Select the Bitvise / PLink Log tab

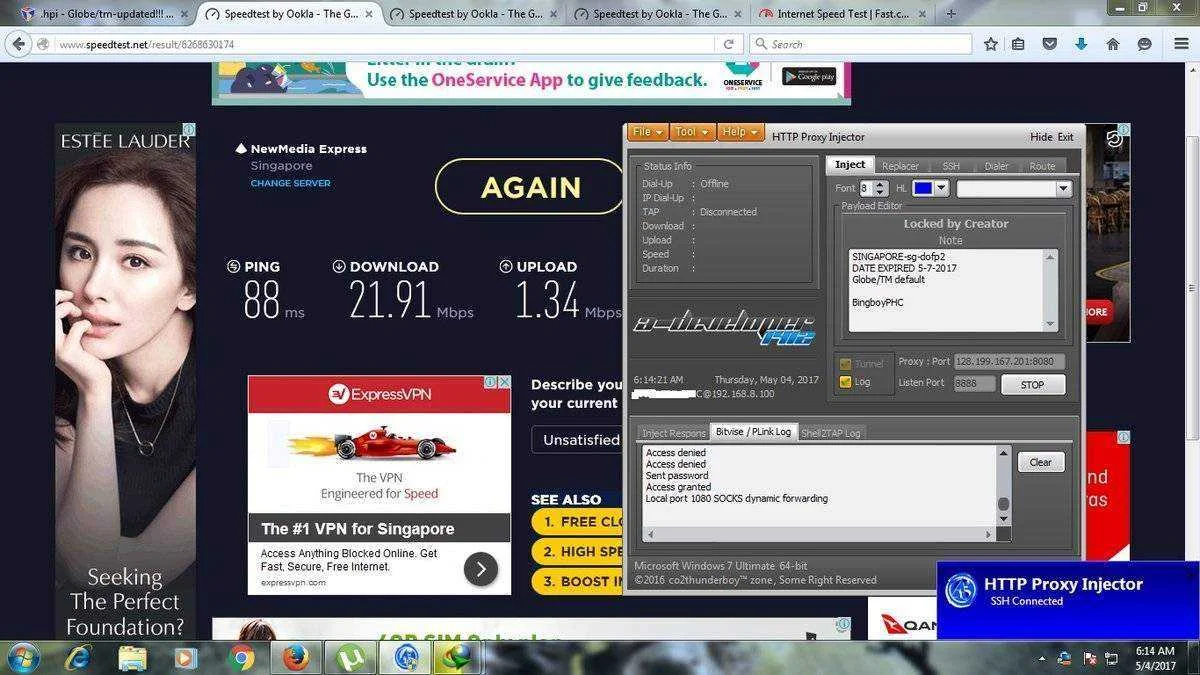[x=753, y=432]
